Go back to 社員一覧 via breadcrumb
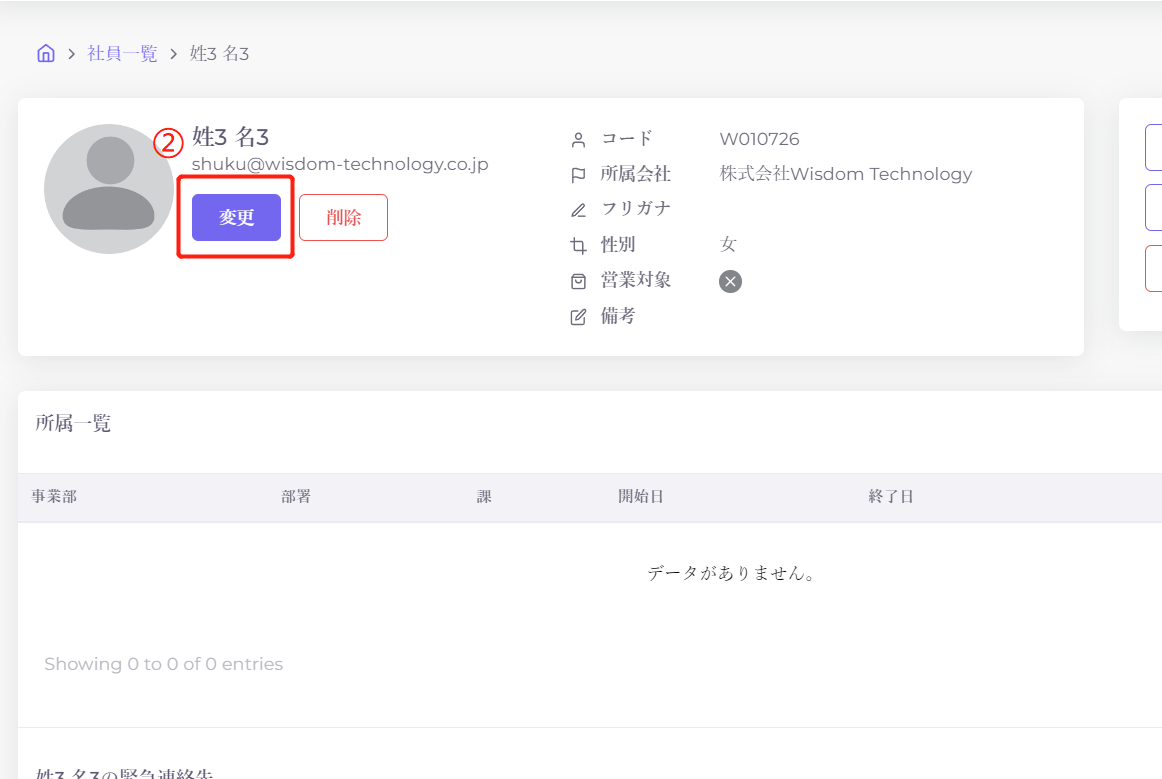1162x779 pixels. pos(122,54)
